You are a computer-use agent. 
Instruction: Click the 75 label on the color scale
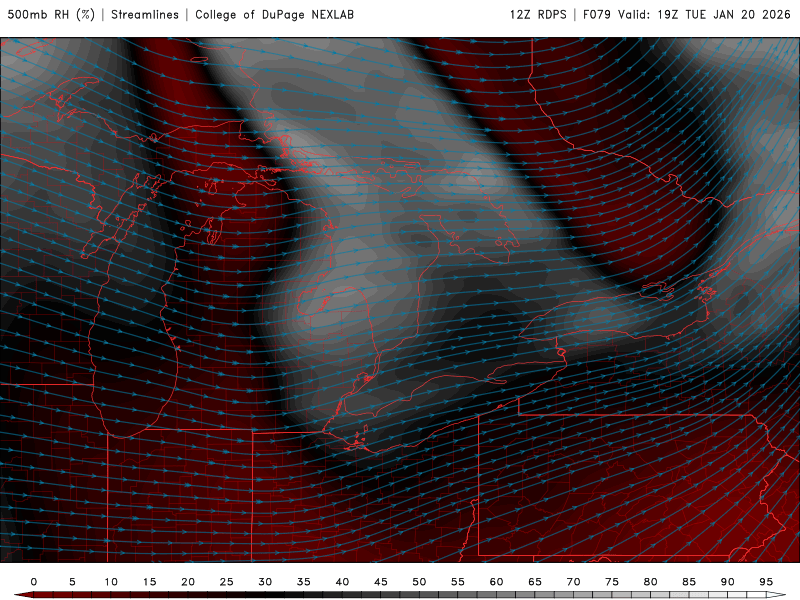click(612, 582)
